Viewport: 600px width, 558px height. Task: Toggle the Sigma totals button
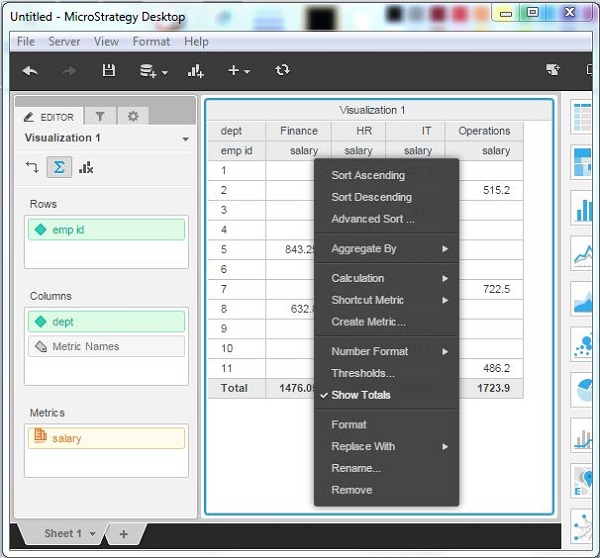(59, 167)
